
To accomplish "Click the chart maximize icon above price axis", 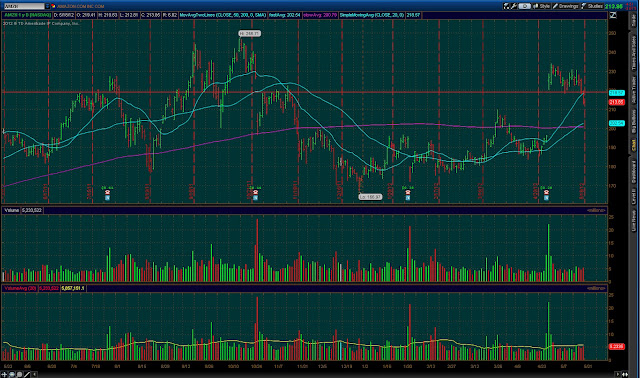I will (613, 15).
